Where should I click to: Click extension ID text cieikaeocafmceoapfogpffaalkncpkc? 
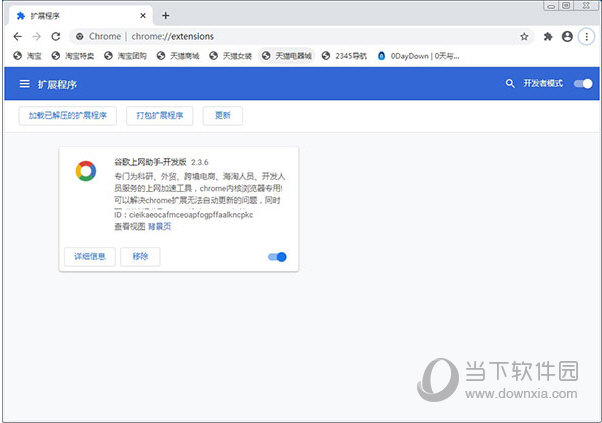[191, 215]
